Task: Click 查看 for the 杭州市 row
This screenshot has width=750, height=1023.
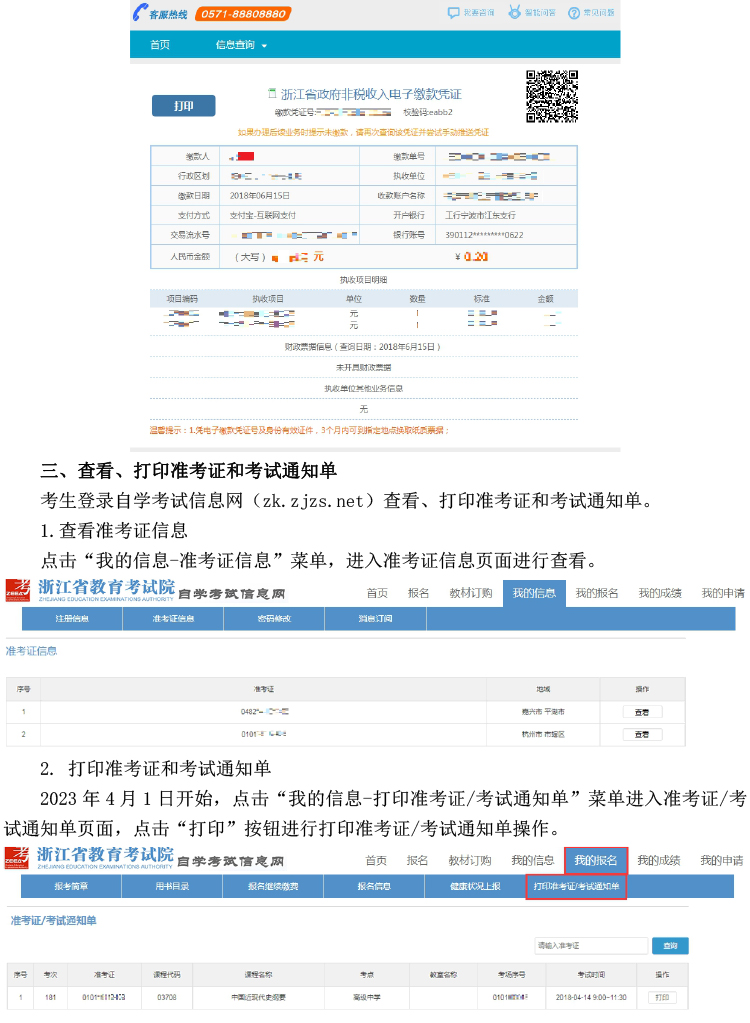Action: pyautogui.click(x=642, y=735)
